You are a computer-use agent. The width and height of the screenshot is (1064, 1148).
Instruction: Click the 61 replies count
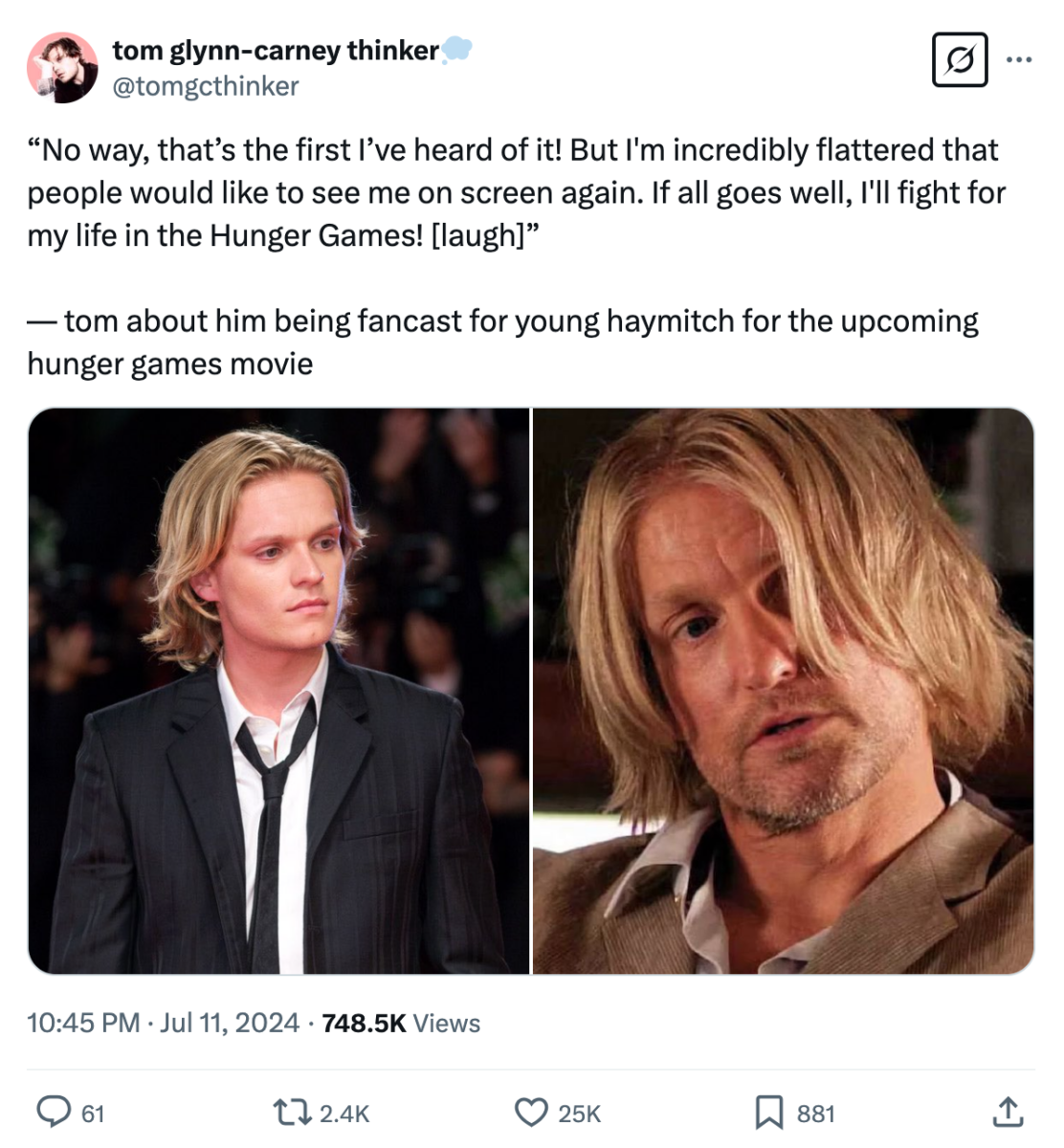93,1114
